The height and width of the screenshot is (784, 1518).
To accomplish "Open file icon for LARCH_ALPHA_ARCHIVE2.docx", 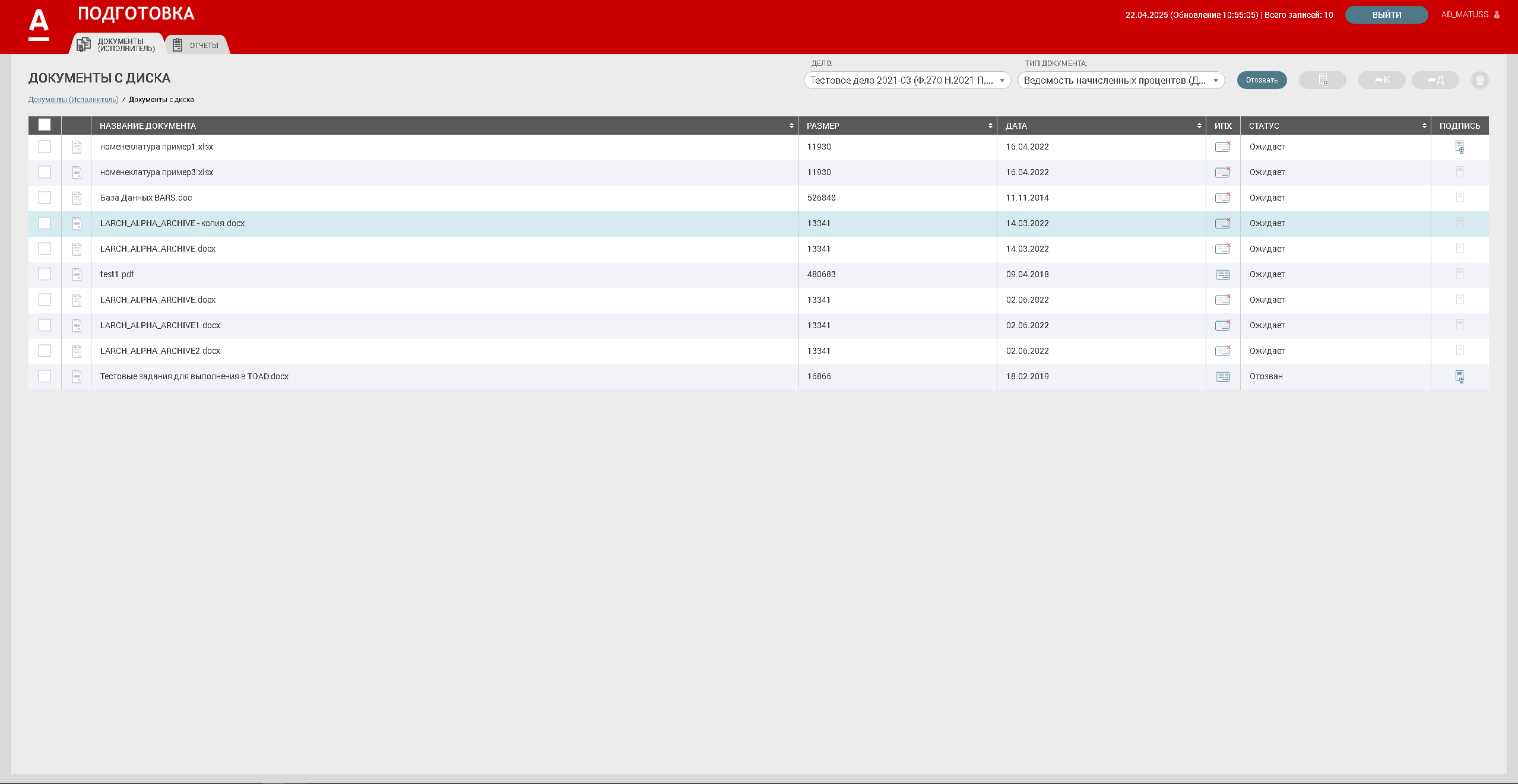I will tap(77, 351).
